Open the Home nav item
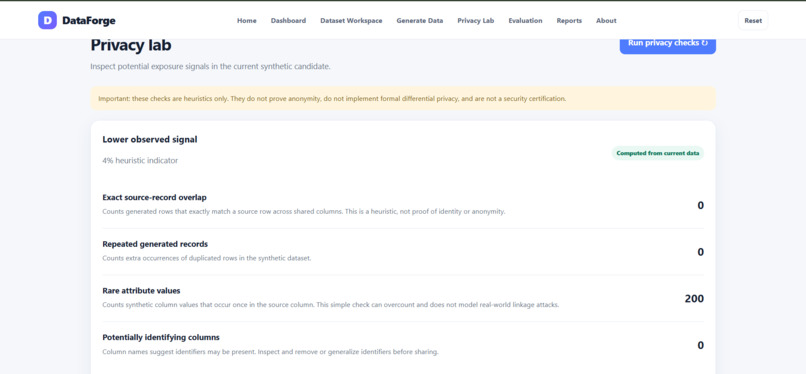The image size is (806, 374). point(247,21)
